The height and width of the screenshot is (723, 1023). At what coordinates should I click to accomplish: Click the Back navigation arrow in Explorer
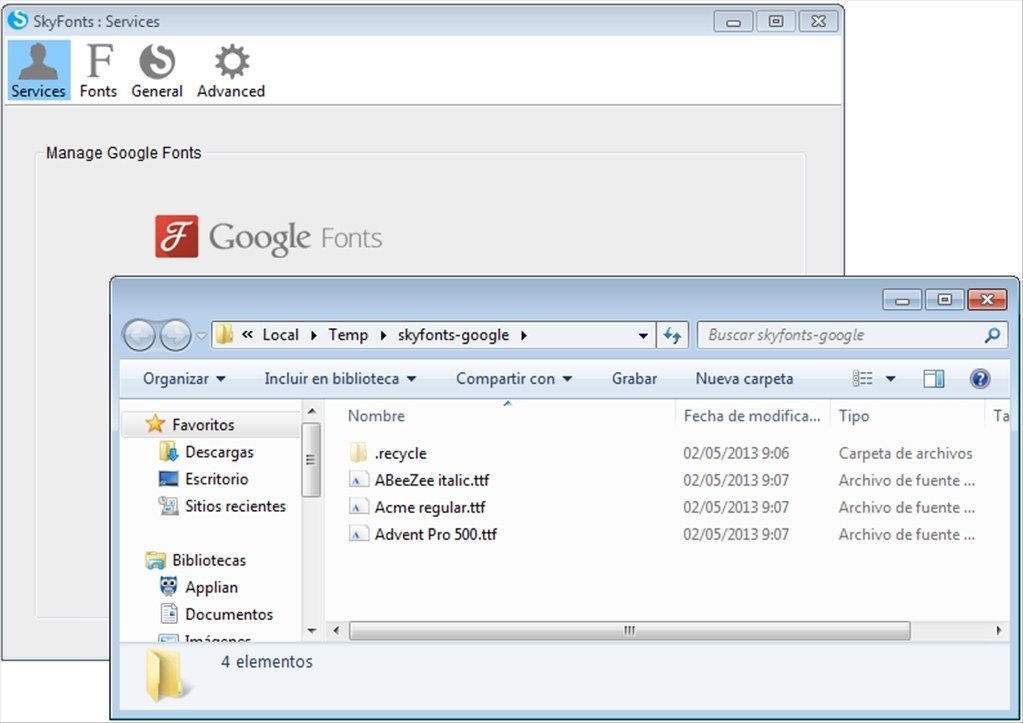(139, 335)
